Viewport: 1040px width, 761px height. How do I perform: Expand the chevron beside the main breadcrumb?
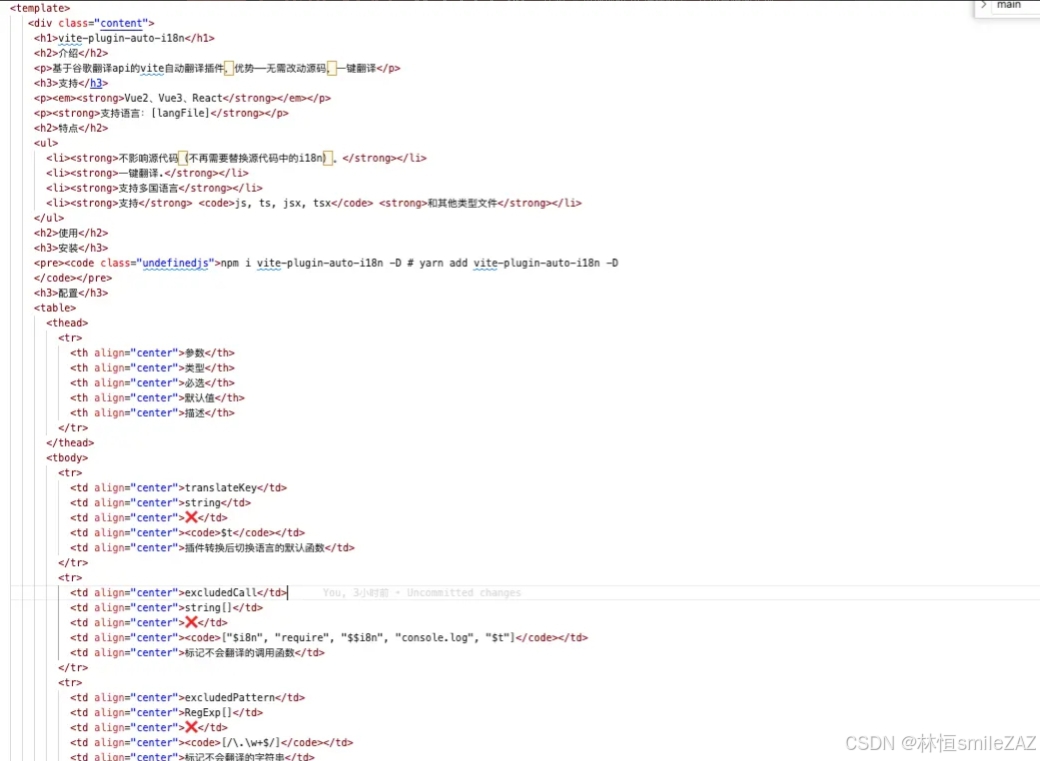pos(983,5)
